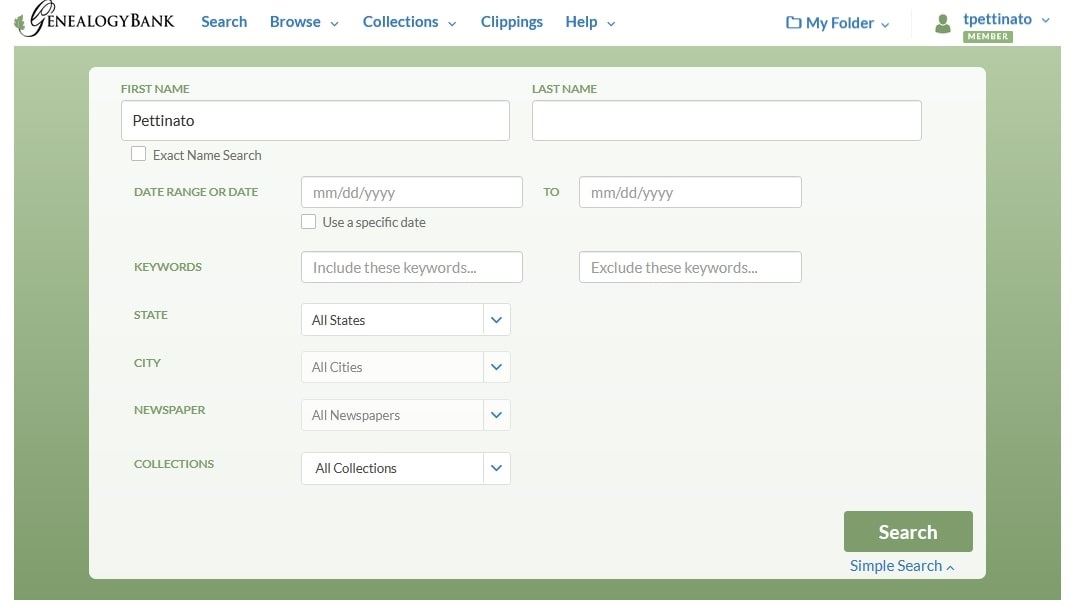Click the Collections field chevron arrow
Image resolution: width=1075 pixels, height=610 pixels.
click(496, 468)
